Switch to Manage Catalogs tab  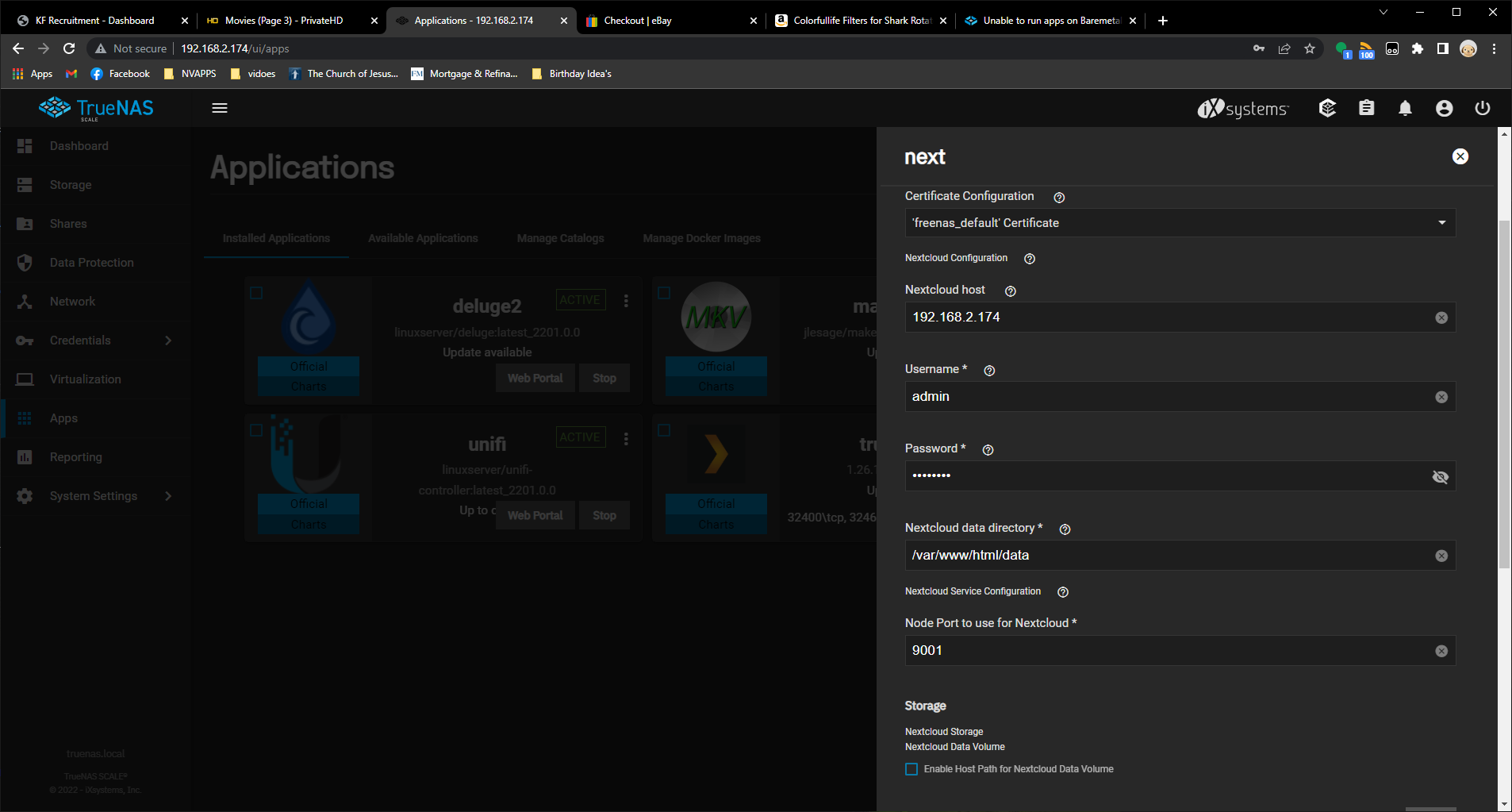(561, 238)
